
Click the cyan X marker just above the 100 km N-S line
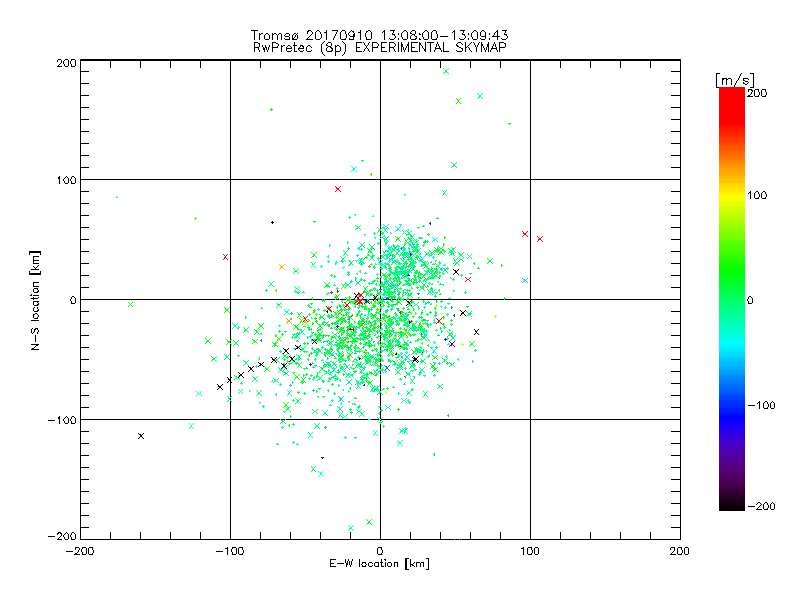click(354, 169)
